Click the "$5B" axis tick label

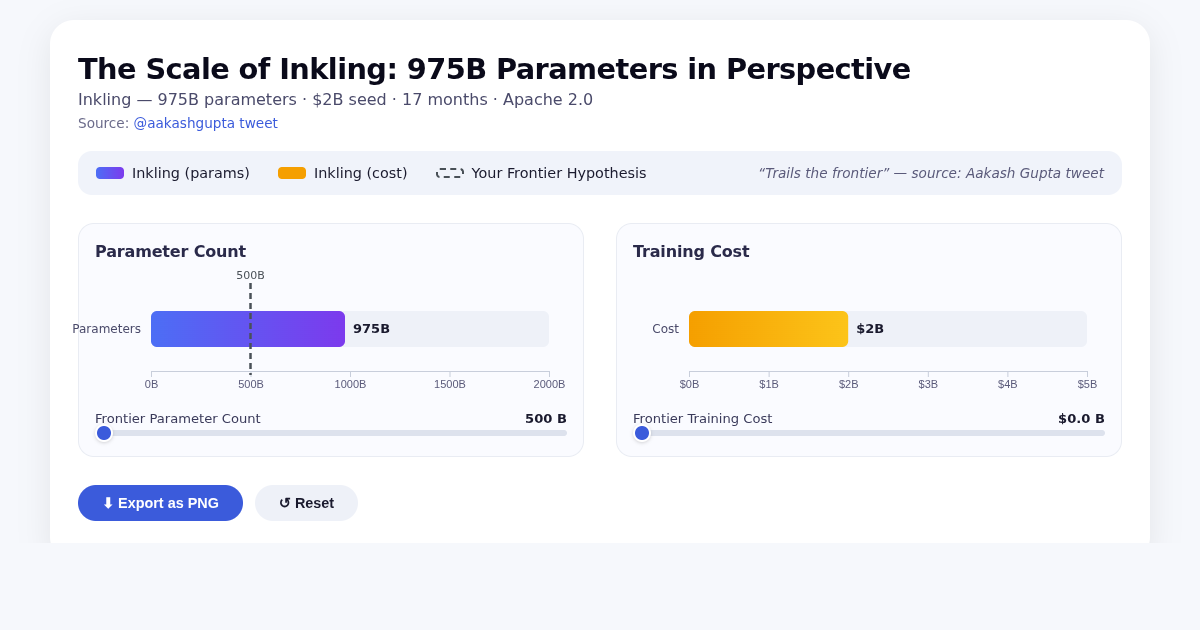1087,384
